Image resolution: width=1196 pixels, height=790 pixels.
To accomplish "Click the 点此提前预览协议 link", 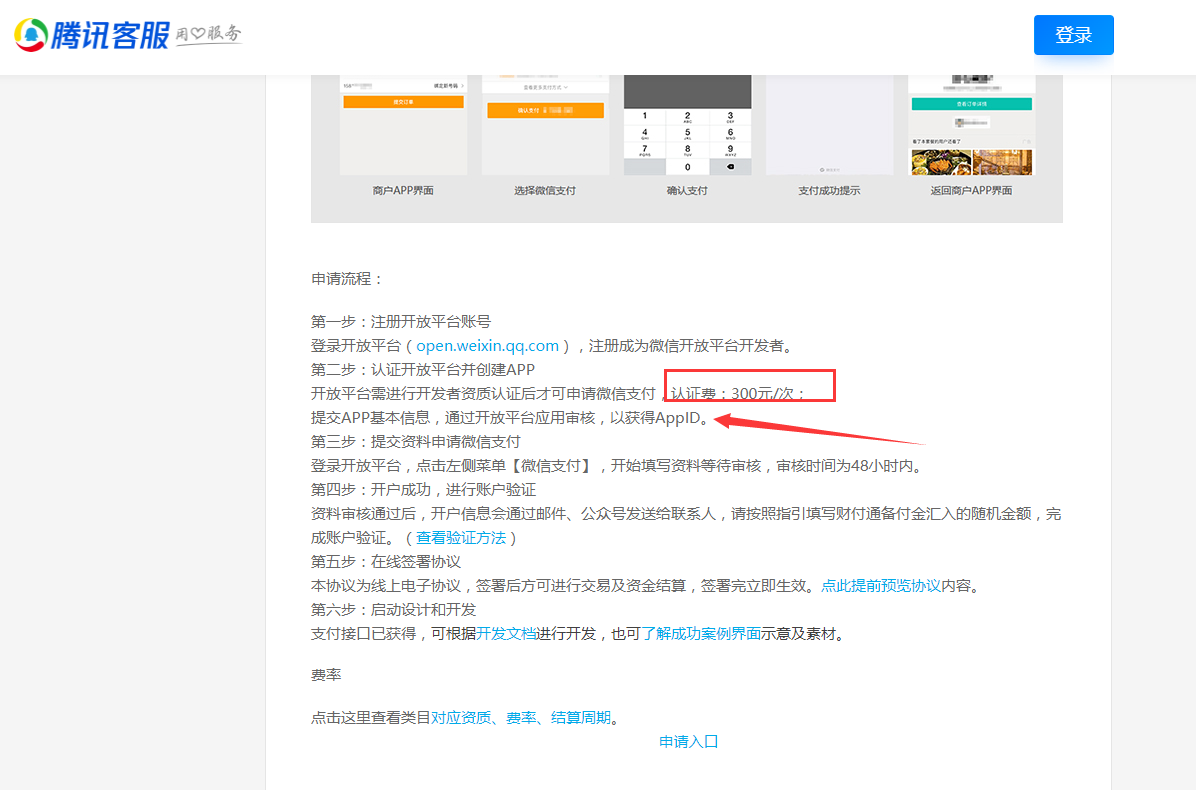I will 880,586.
